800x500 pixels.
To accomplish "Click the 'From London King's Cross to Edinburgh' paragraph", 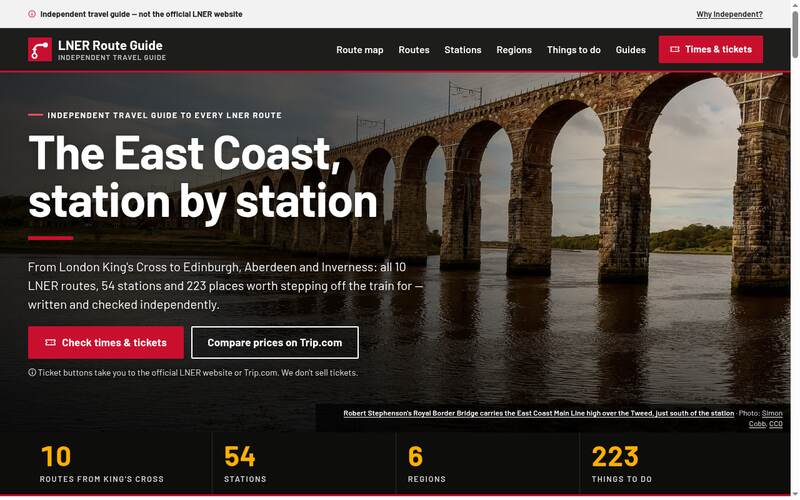I will (225, 286).
